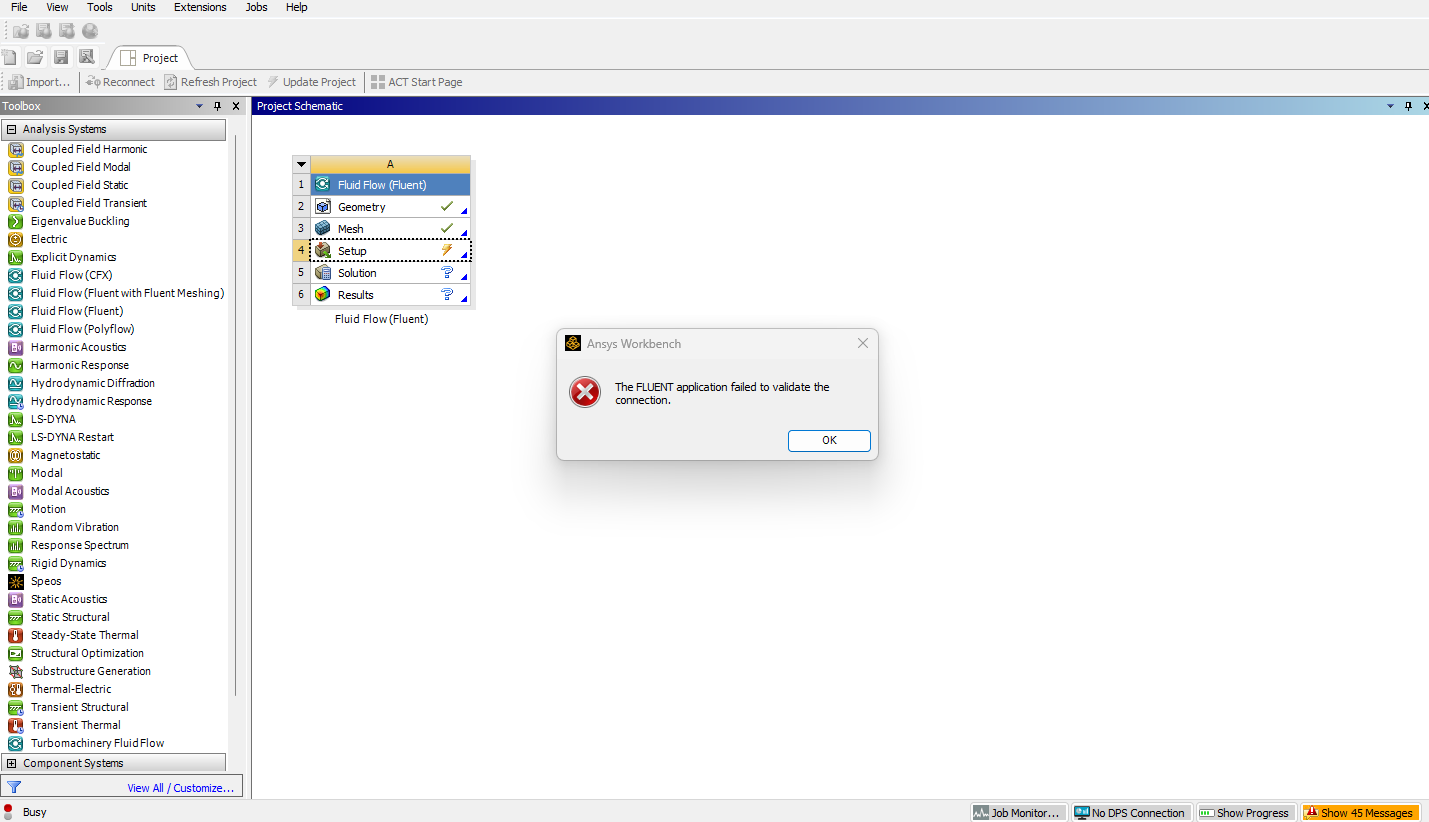The width and height of the screenshot is (1429, 822).
Task: Open Project Schematic panel dropdown arrow
Action: (x=1390, y=106)
